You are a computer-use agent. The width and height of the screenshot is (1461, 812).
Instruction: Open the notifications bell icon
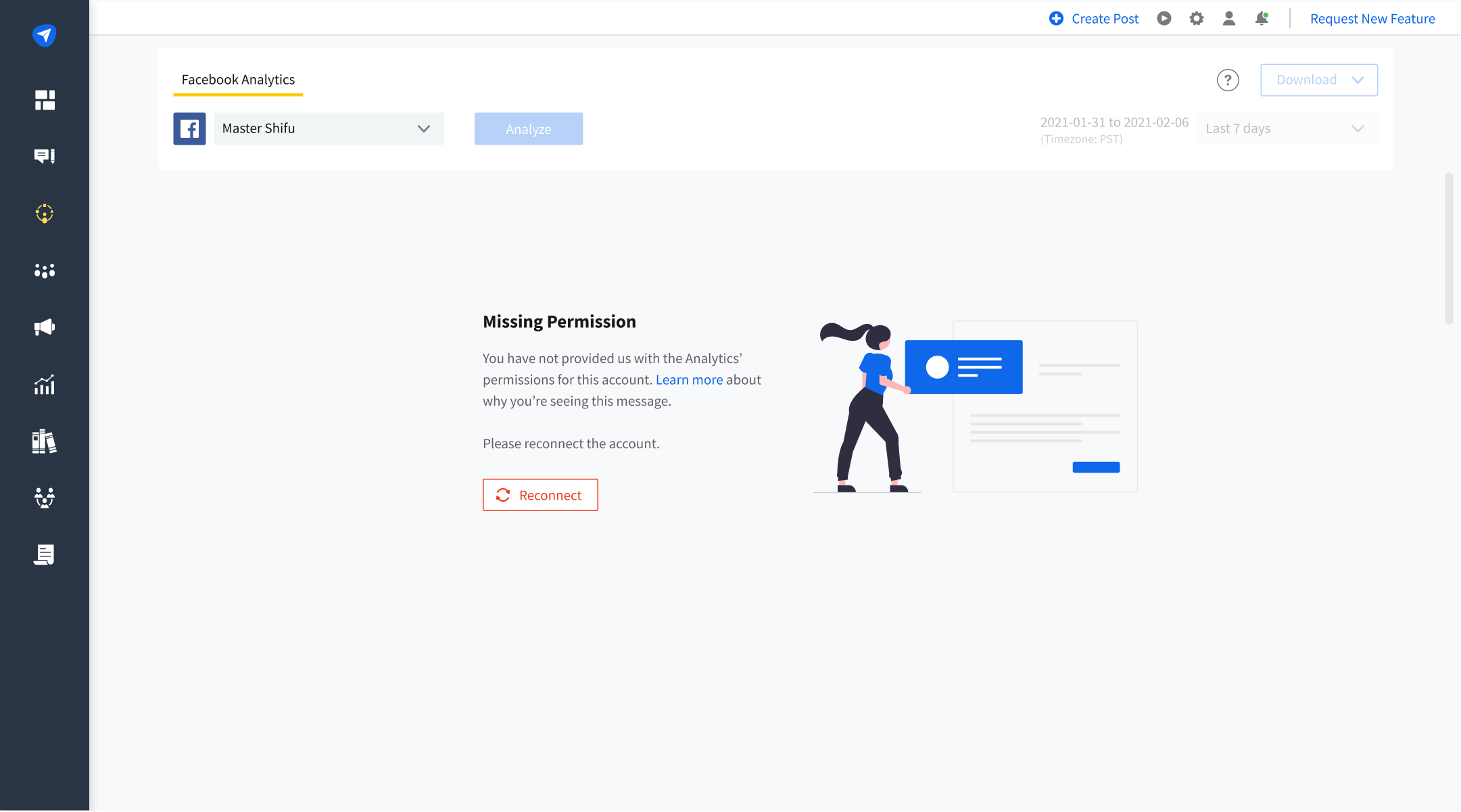point(1262,19)
